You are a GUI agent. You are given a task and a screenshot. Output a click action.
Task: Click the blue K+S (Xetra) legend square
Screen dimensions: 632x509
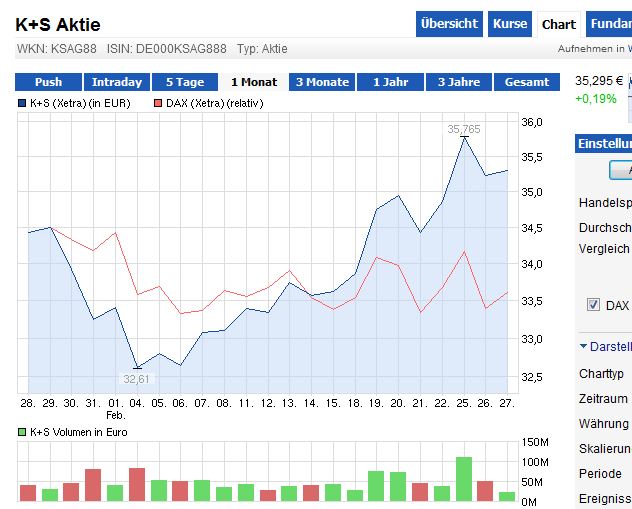[x=22, y=104]
